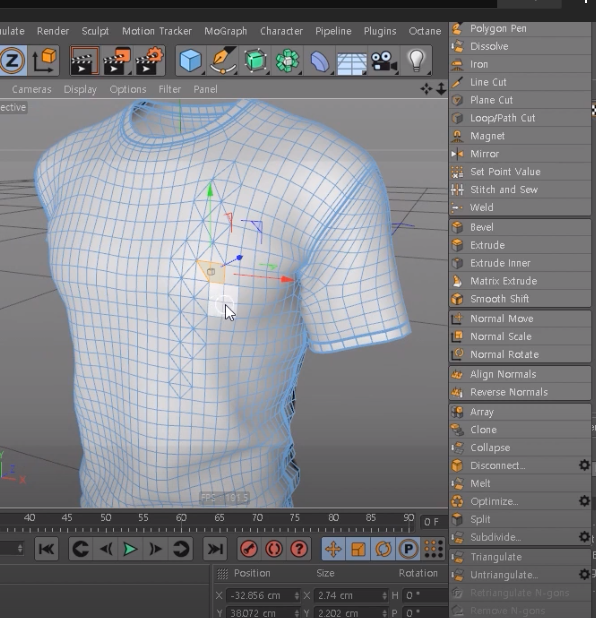
Task: Open viewport Filter menu
Action: [x=169, y=89]
